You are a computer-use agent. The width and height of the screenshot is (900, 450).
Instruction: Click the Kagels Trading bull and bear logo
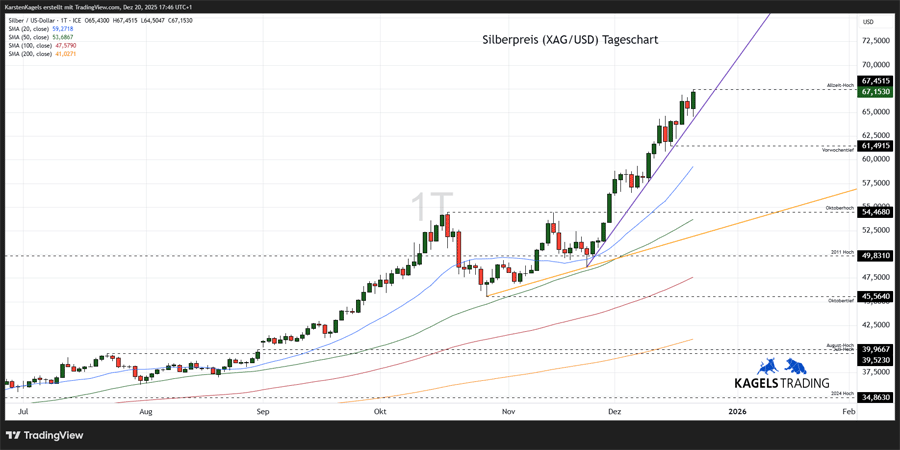(782, 366)
